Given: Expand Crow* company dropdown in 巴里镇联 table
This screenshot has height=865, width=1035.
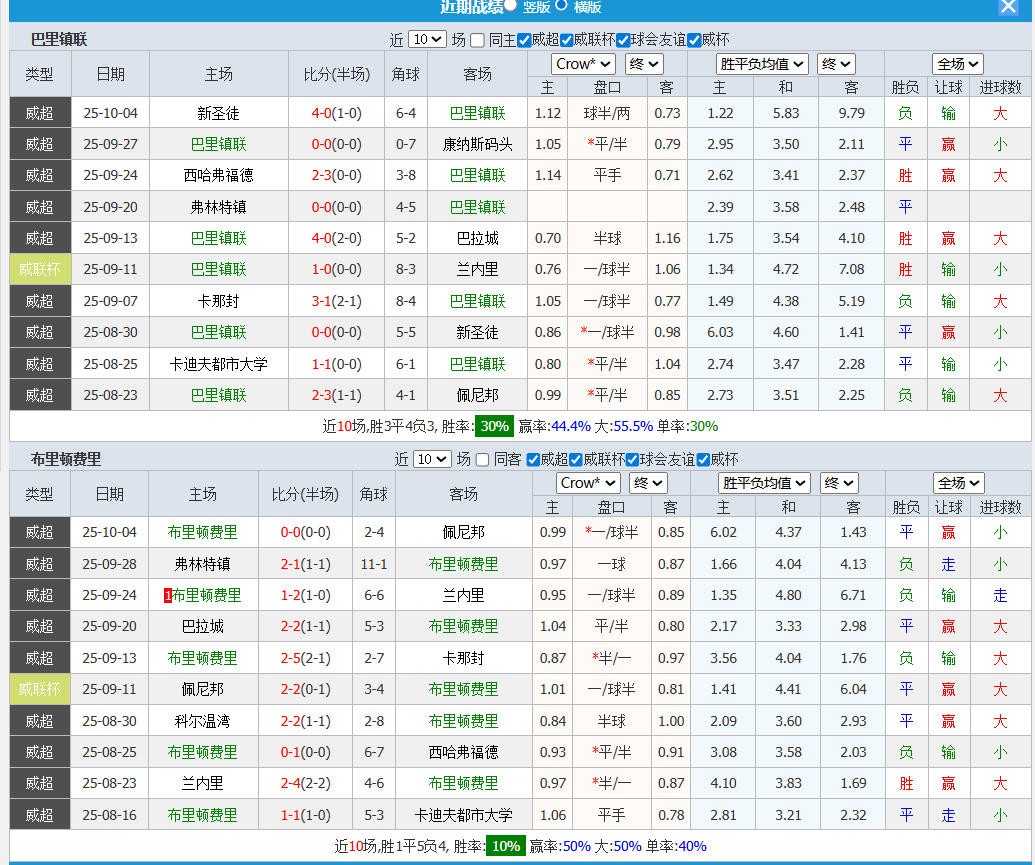Looking at the screenshot, I should 585,64.
